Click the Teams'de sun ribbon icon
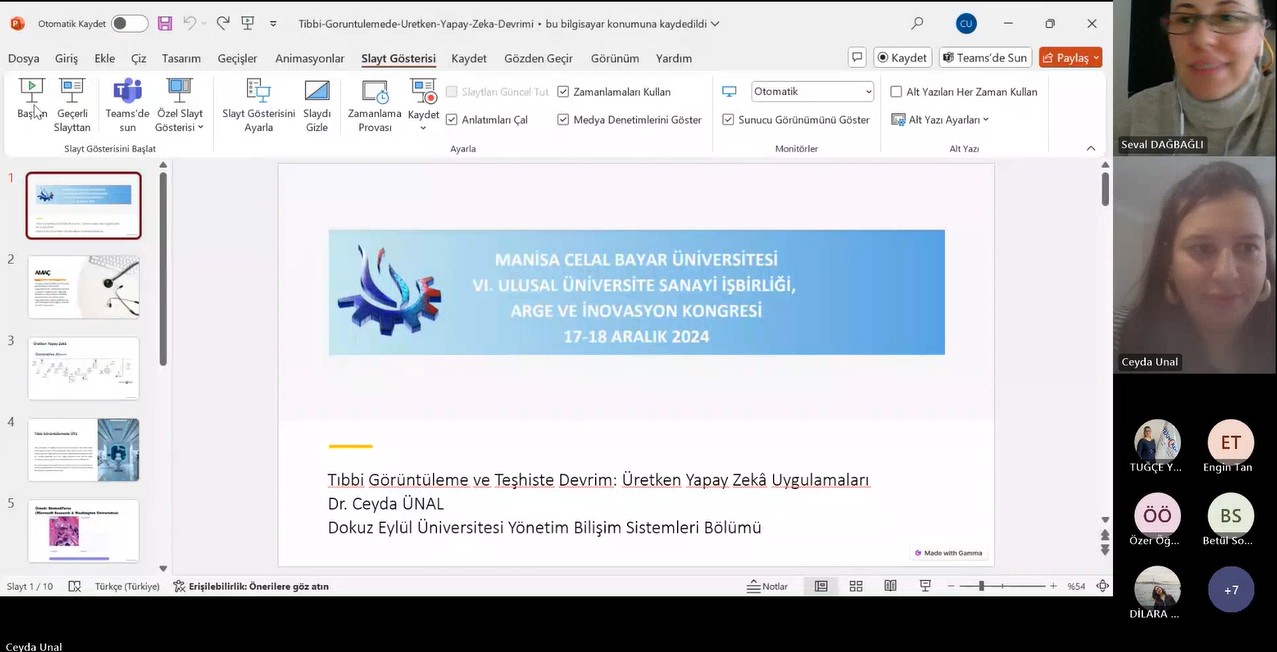This screenshot has width=1277, height=652. click(x=127, y=104)
